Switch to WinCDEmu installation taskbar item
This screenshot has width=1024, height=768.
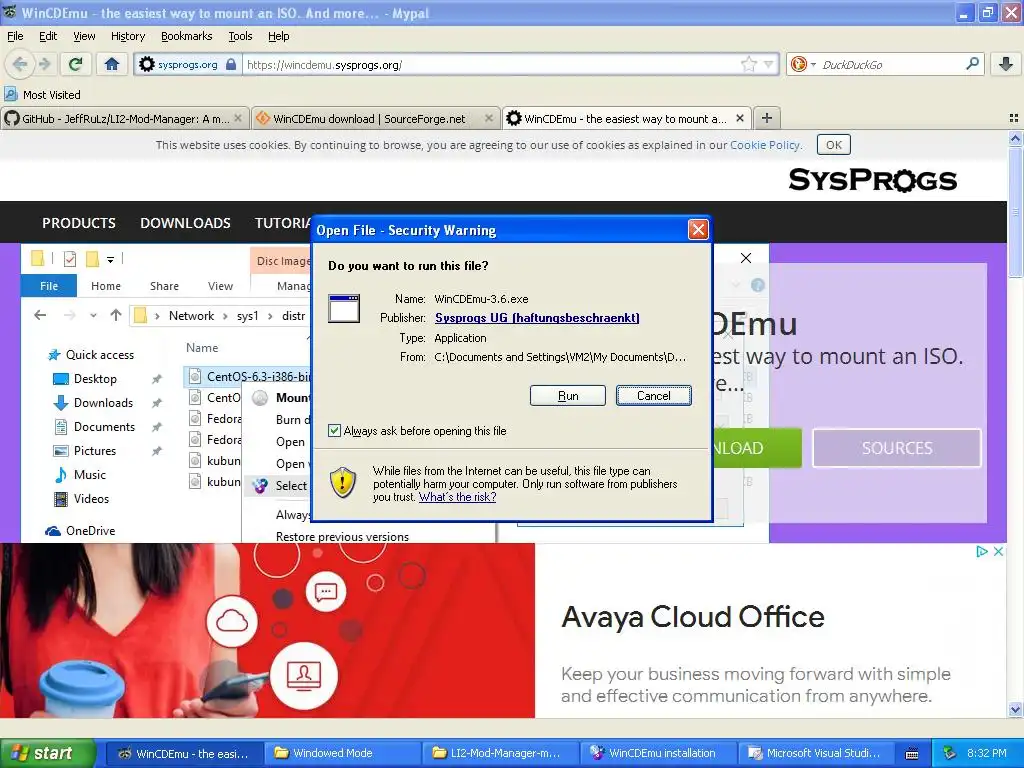click(659, 753)
